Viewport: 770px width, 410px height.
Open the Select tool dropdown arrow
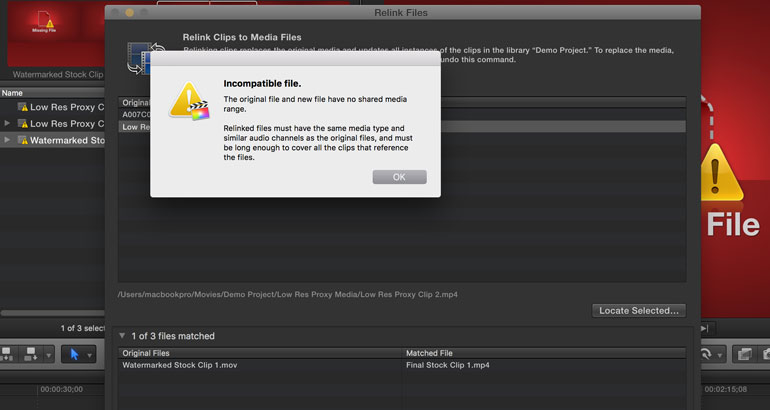(89, 355)
